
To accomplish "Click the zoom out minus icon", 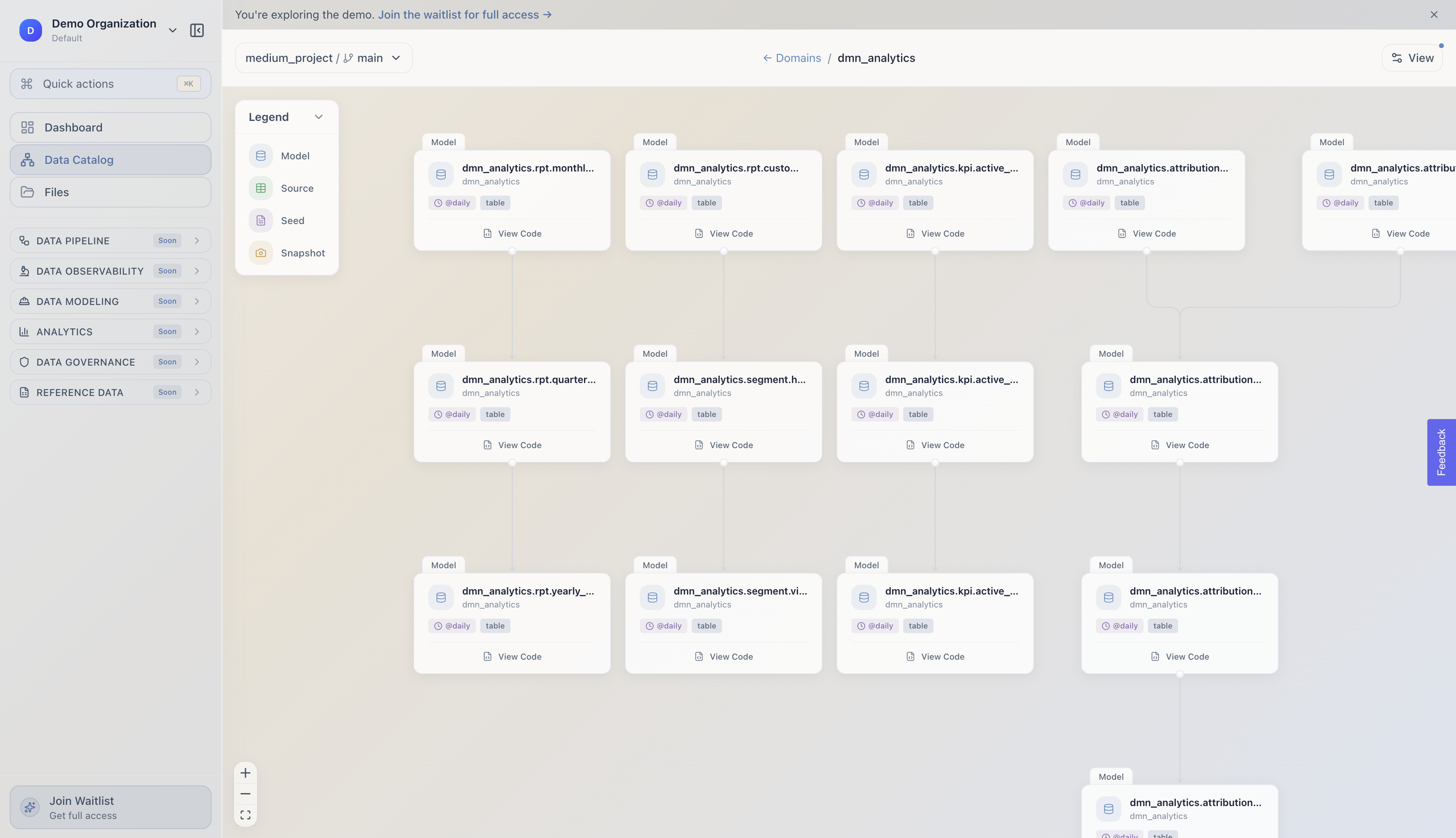I will coord(245,794).
